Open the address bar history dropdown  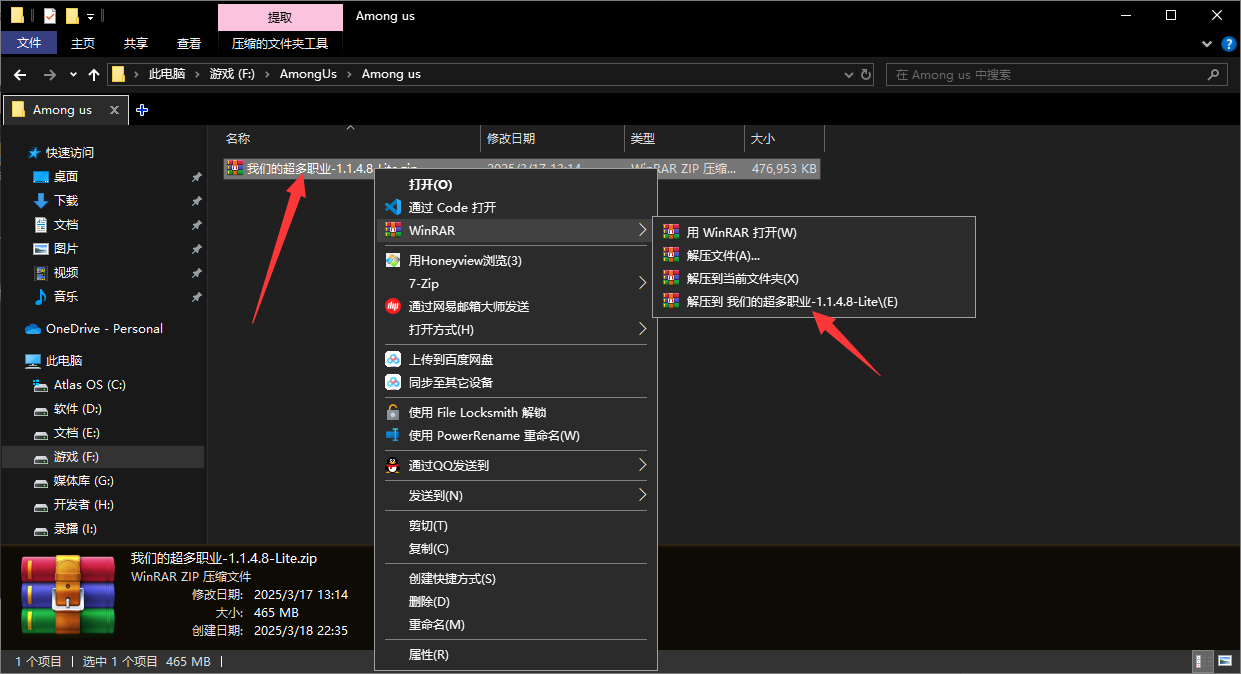coord(849,75)
